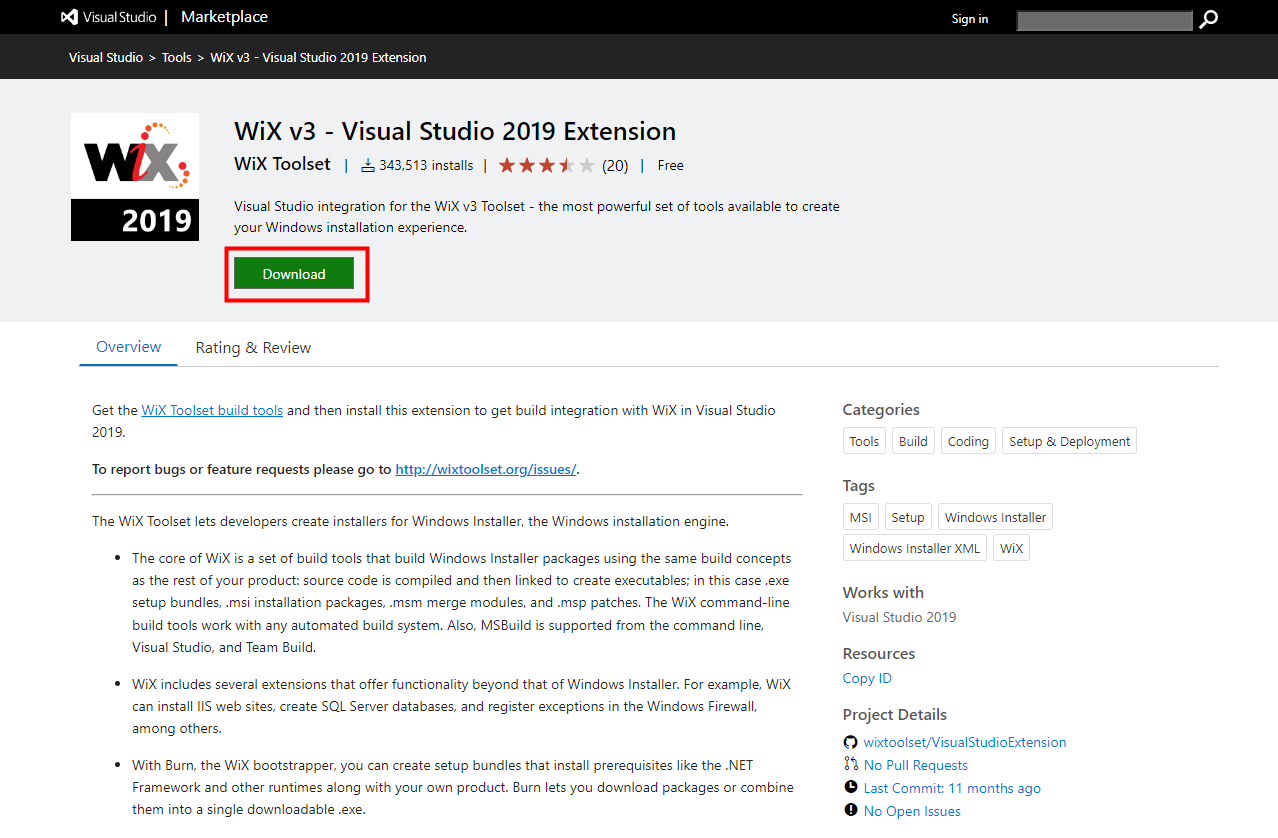Screen dimensions: 1278x838
Task: Click the Tags heading
Action: point(859,485)
